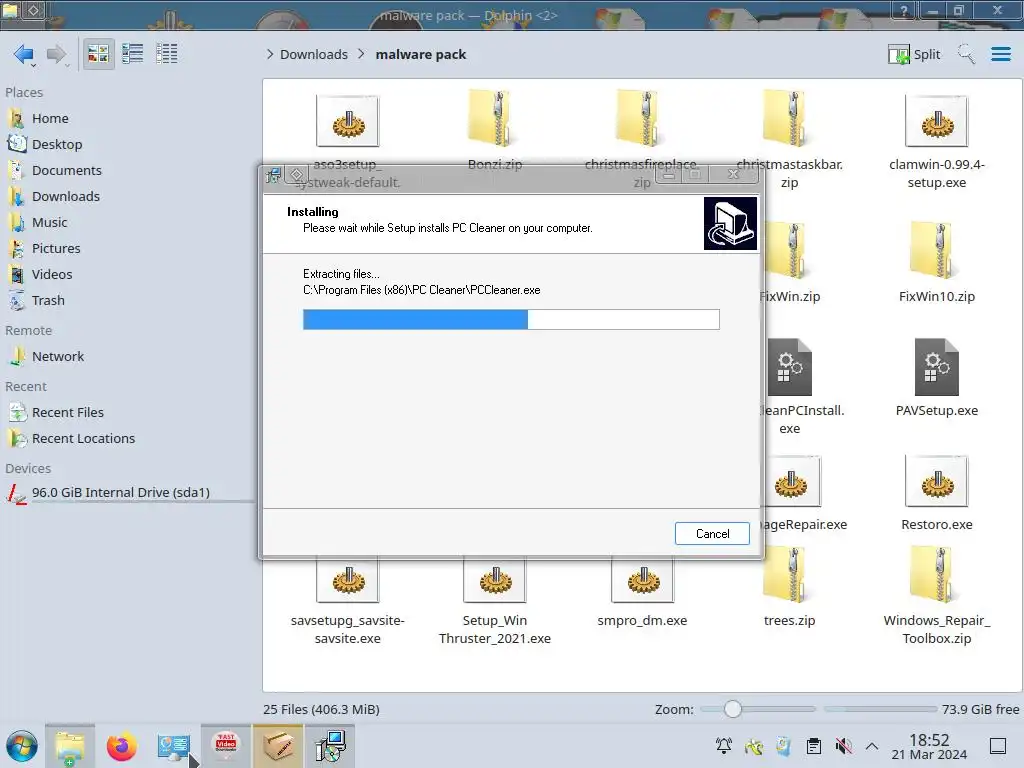Click muted volume tray icon
This screenshot has width=1024, height=768.
coord(843,745)
